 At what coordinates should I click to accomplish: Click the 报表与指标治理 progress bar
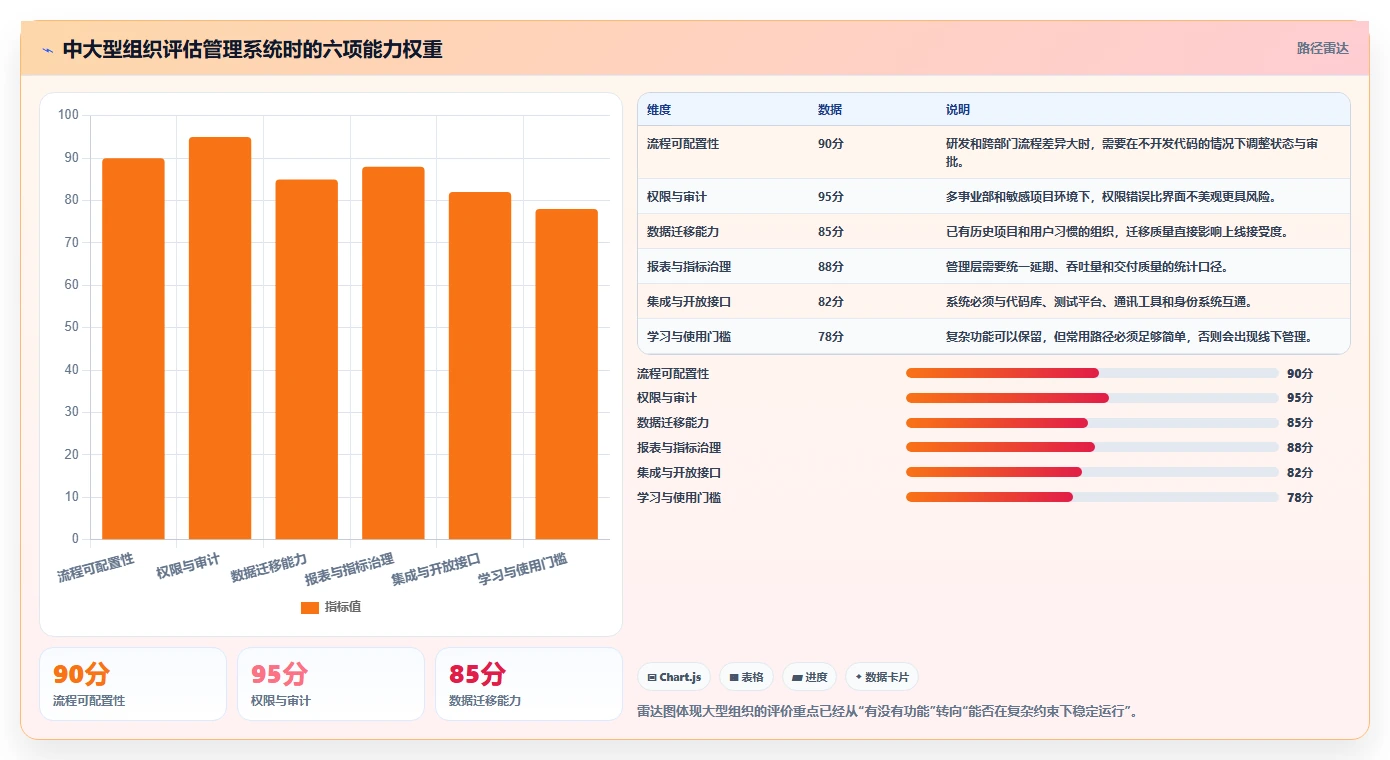[x=1092, y=447]
